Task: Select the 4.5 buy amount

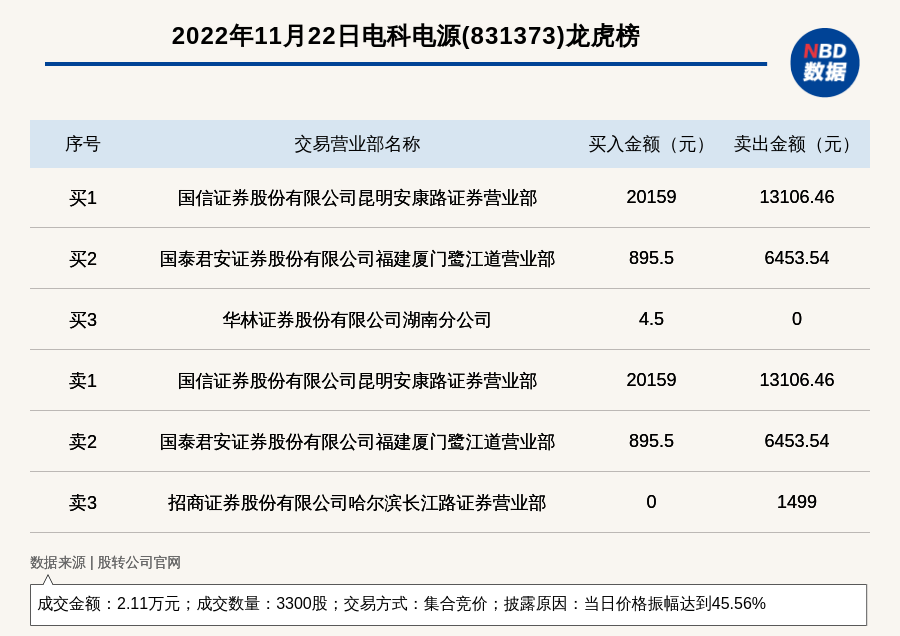Action: (651, 319)
